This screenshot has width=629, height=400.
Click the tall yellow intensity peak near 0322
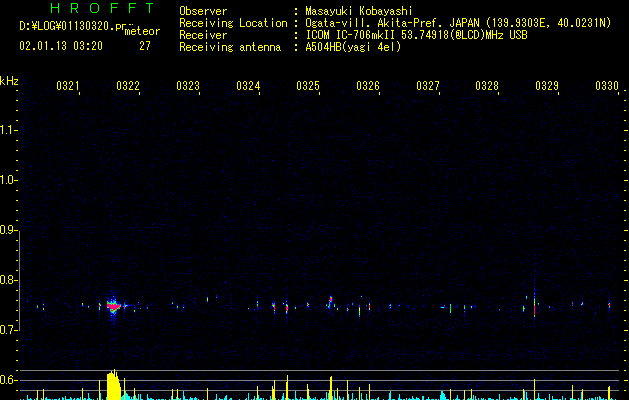(114, 384)
